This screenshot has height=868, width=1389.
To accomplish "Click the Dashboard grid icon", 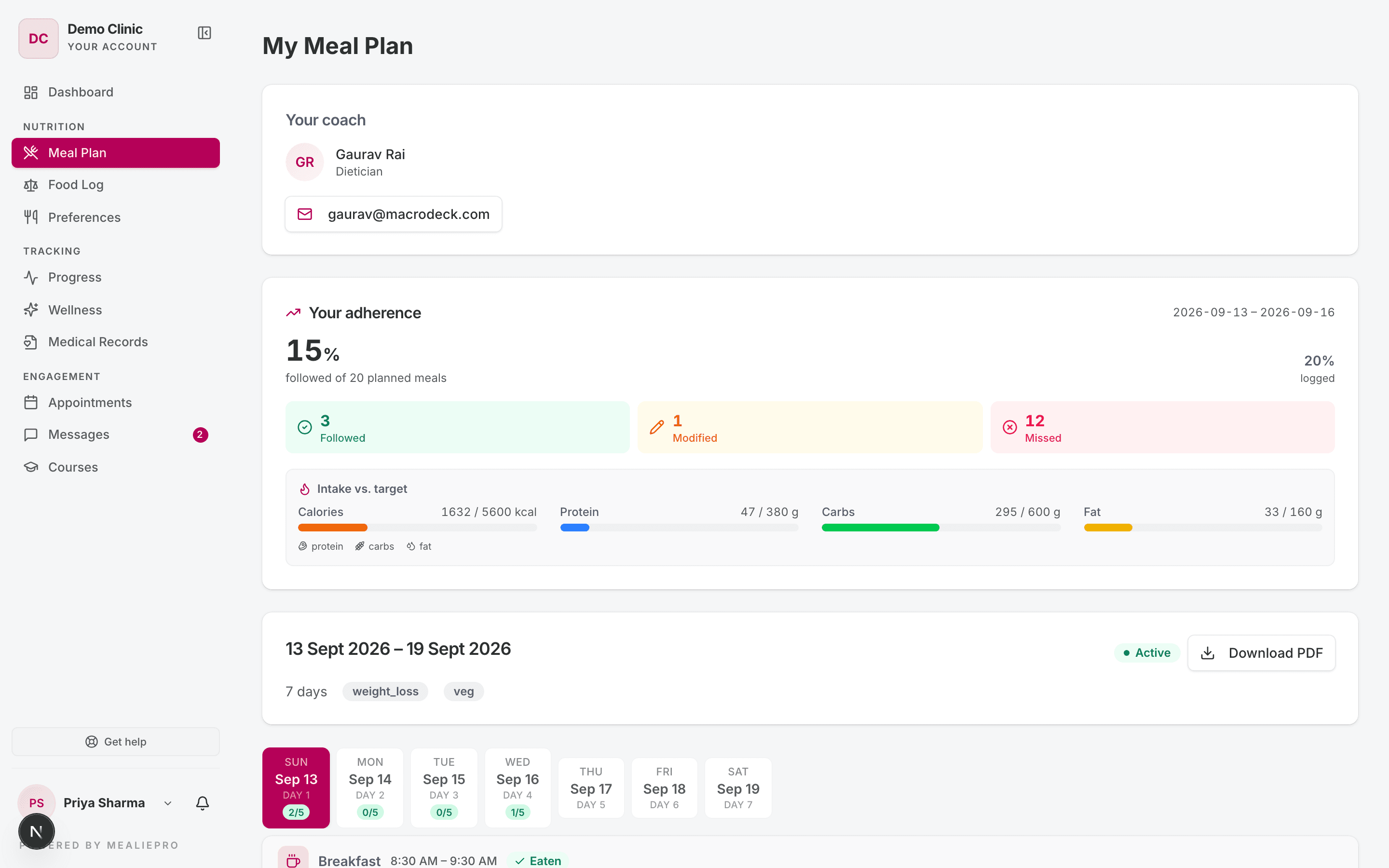I will pyautogui.click(x=31, y=93).
